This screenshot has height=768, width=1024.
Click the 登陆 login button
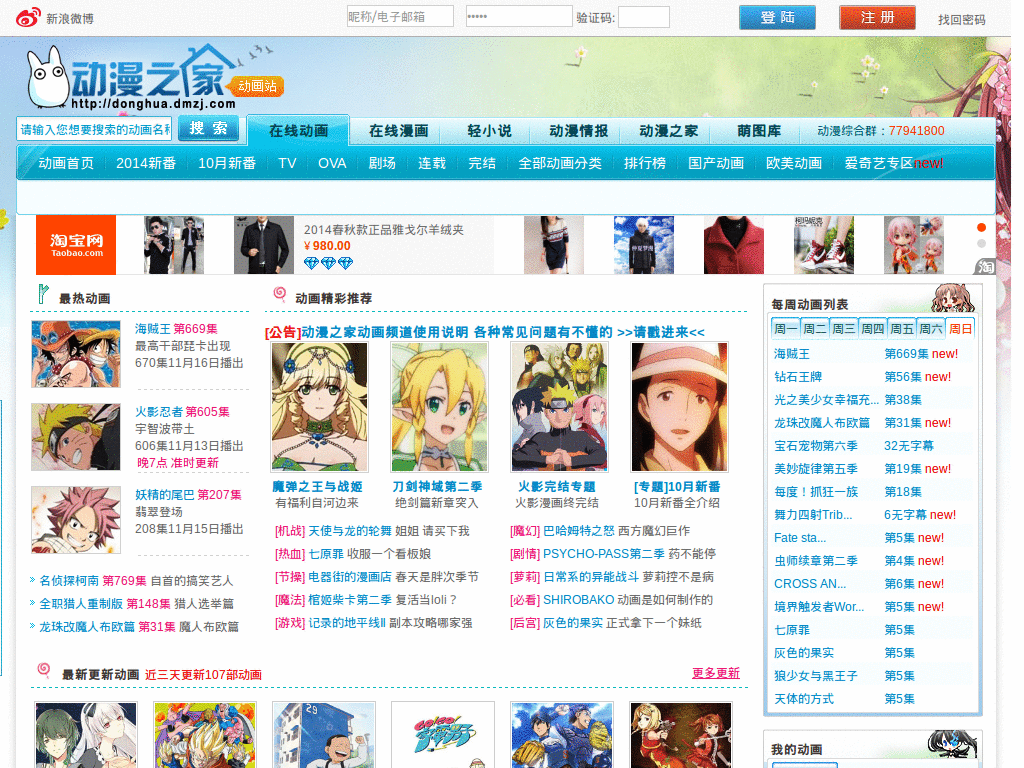[x=777, y=18]
